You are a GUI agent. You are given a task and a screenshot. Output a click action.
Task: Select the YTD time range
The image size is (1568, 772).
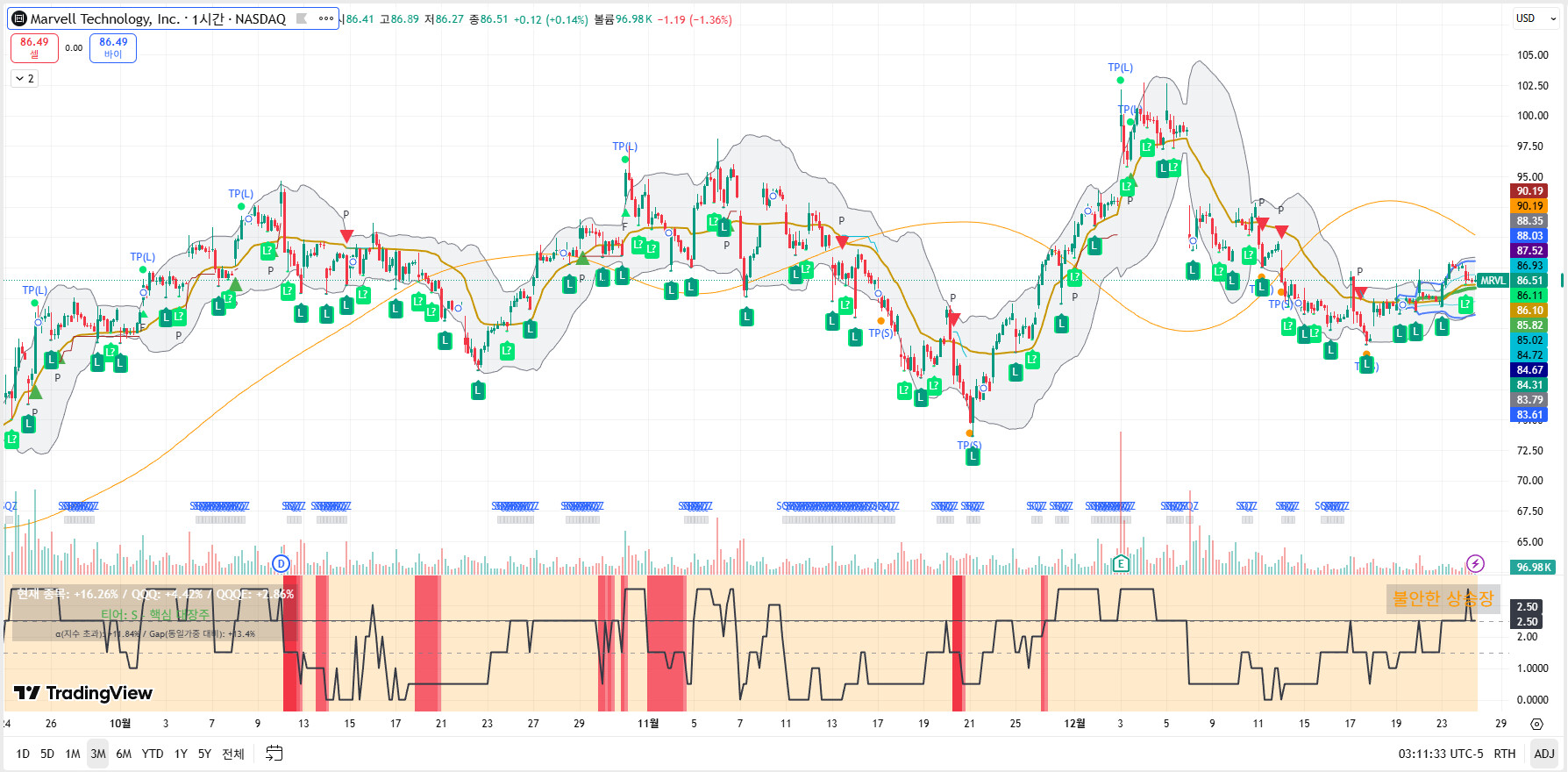click(x=153, y=754)
